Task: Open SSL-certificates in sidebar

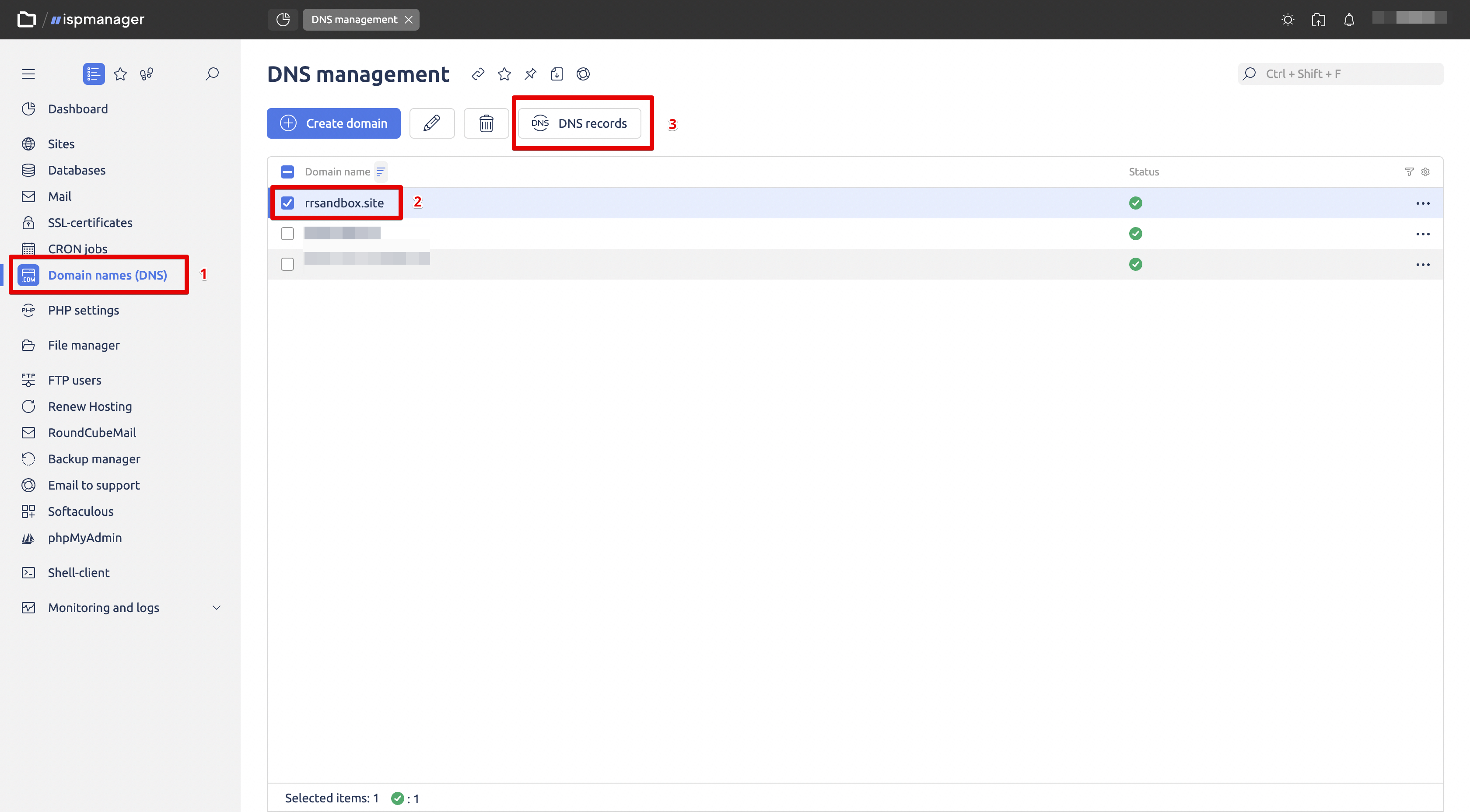Action: [90, 223]
